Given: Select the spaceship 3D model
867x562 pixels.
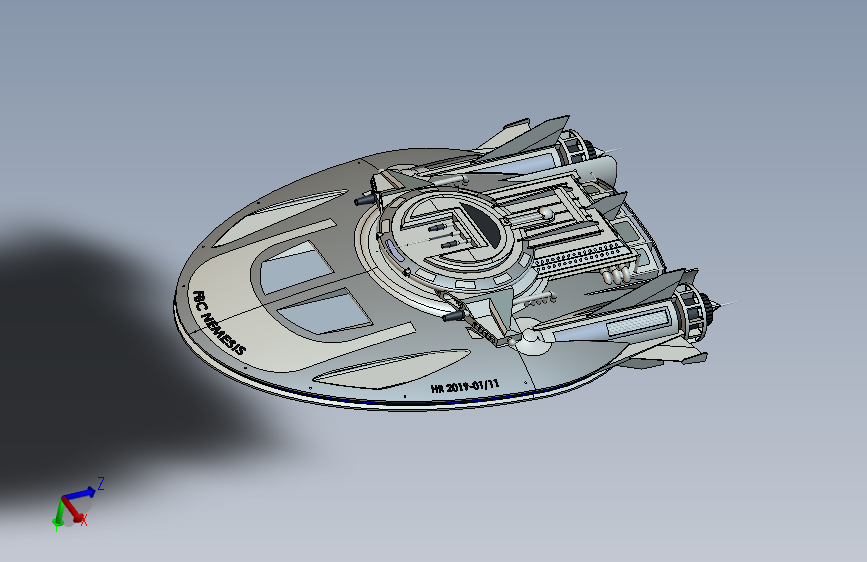Looking at the screenshot, I should click(457, 263).
